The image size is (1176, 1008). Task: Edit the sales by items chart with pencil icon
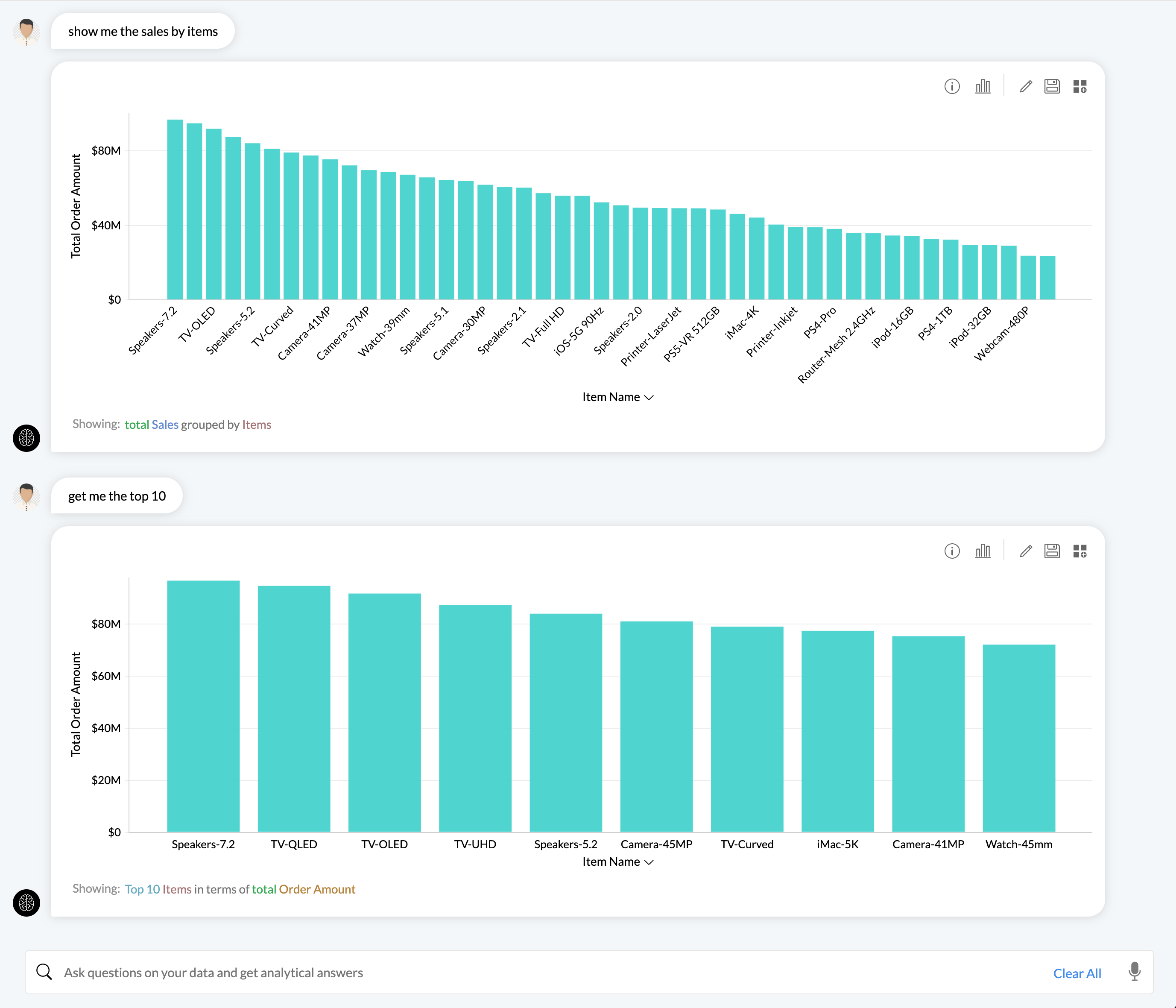(1026, 86)
